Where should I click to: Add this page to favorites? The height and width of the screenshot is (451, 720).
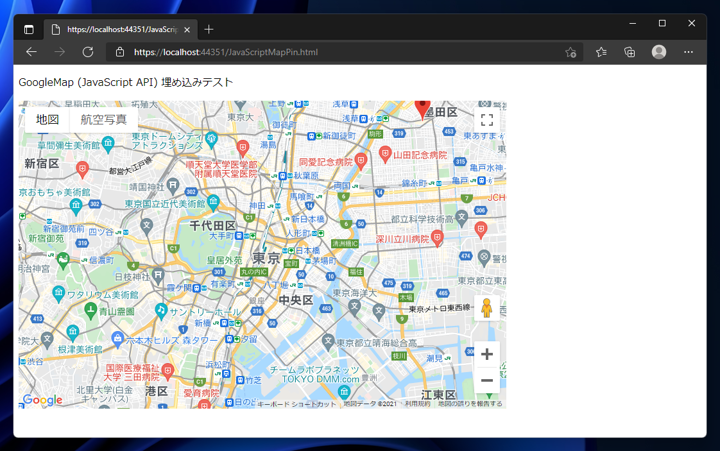570,52
